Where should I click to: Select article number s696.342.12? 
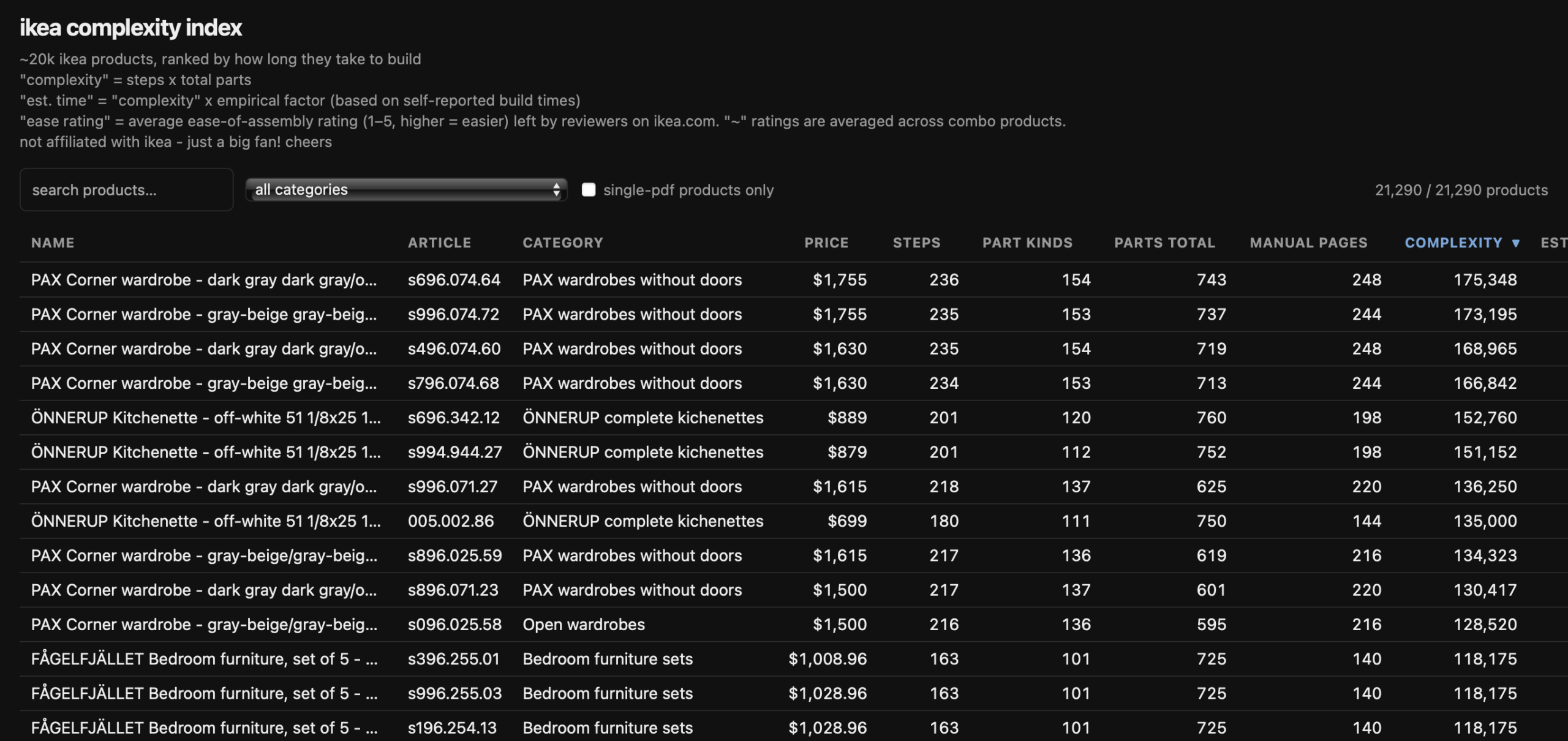pyautogui.click(x=454, y=418)
